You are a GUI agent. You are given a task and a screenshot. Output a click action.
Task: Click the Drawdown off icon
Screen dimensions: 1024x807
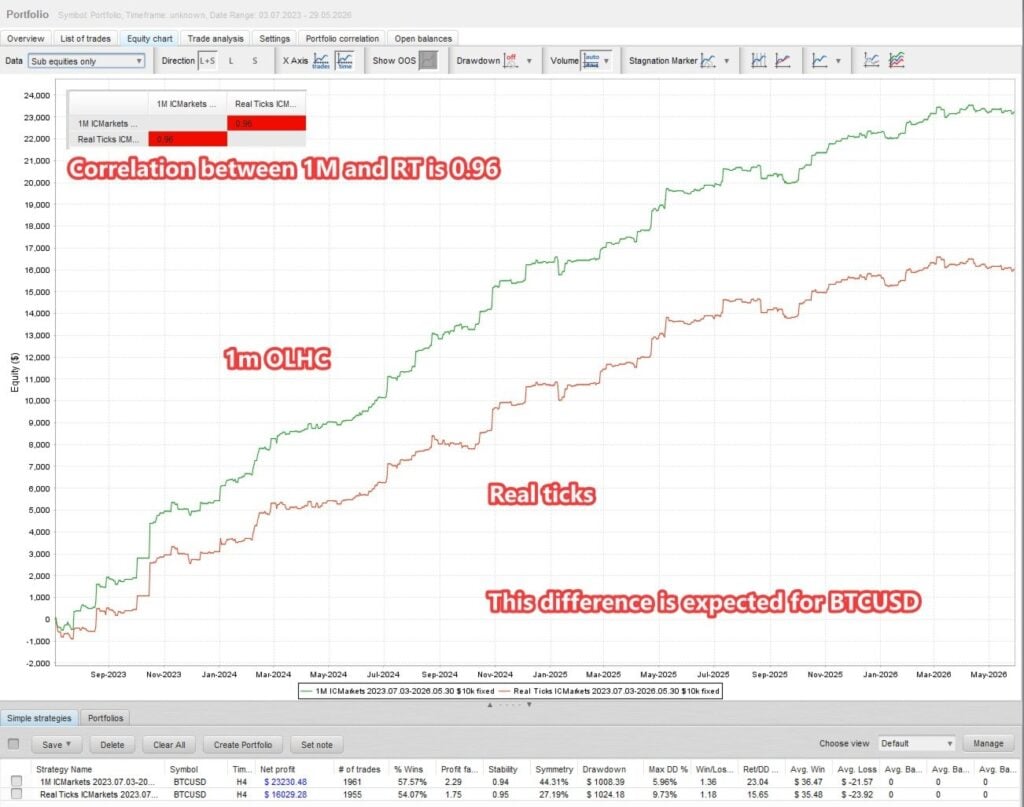(511, 61)
